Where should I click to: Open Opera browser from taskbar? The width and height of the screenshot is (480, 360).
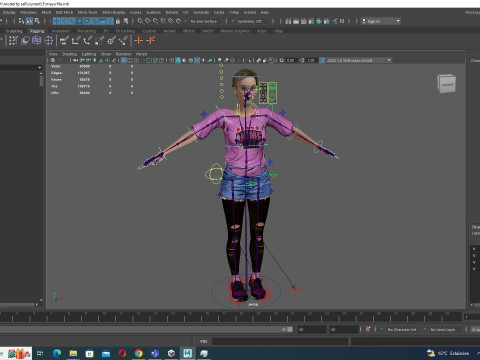pos(122,353)
